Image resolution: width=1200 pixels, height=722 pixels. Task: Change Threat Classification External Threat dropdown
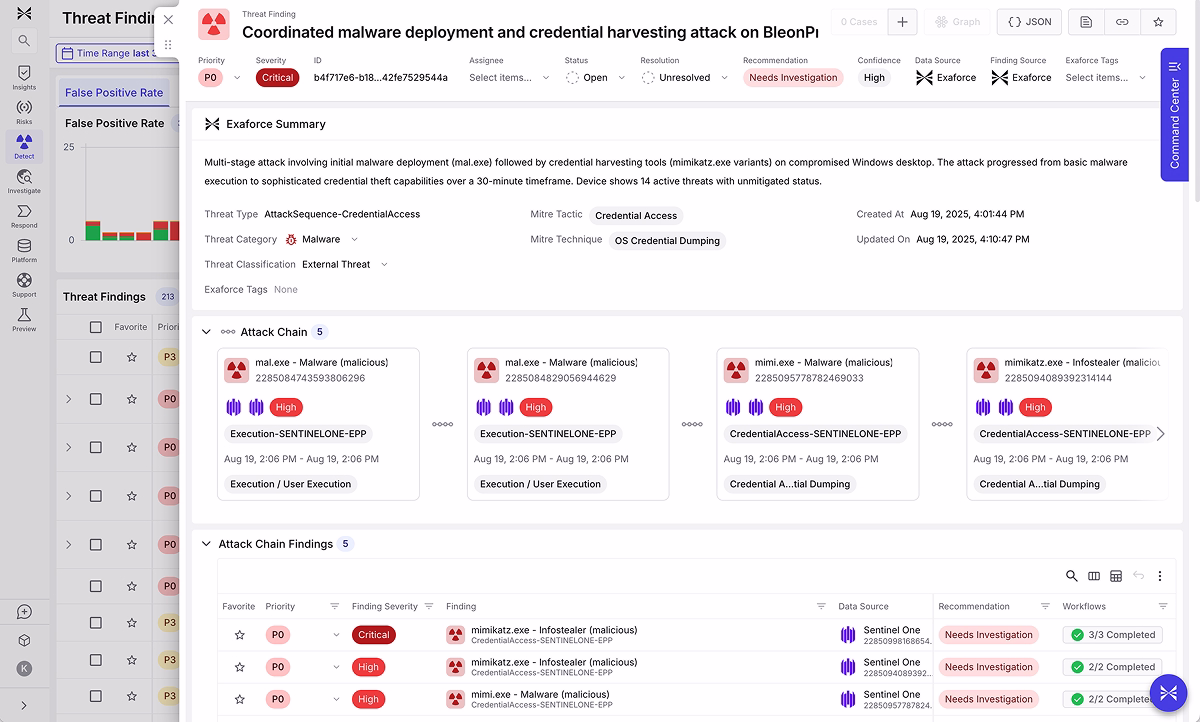pos(345,265)
